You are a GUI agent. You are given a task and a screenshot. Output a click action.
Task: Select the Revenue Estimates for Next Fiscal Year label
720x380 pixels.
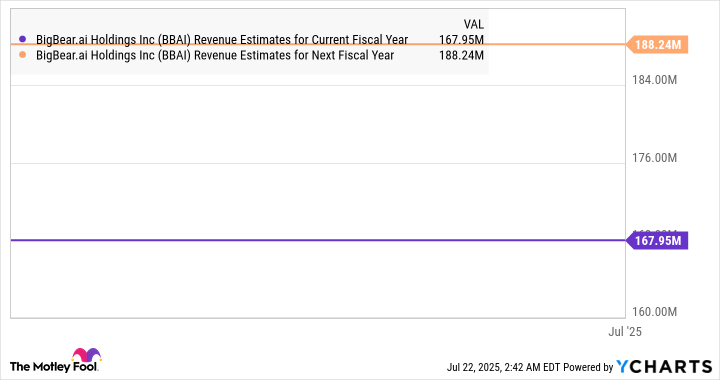(x=215, y=56)
